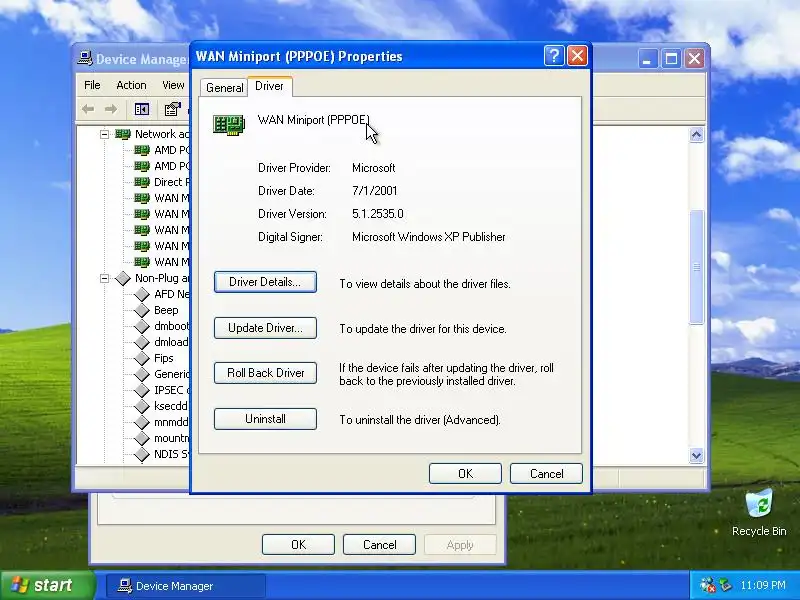Select the AFD Ne driver icon
This screenshot has height=600, width=800.
[x=142, y=294]
